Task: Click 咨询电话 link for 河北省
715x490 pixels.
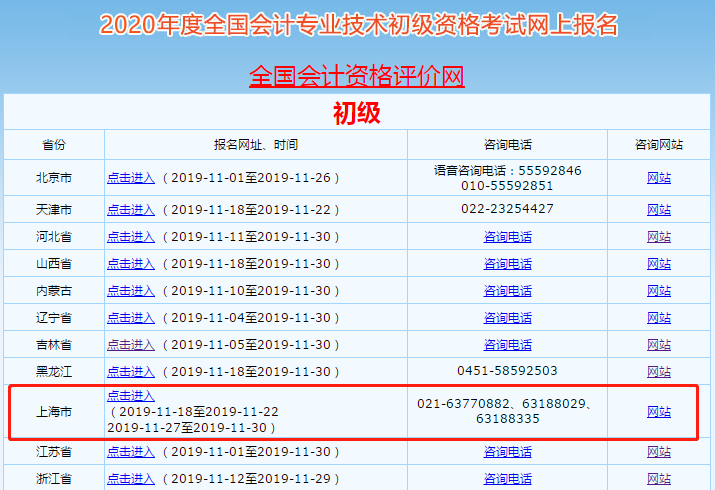Action: coord(508,237)
